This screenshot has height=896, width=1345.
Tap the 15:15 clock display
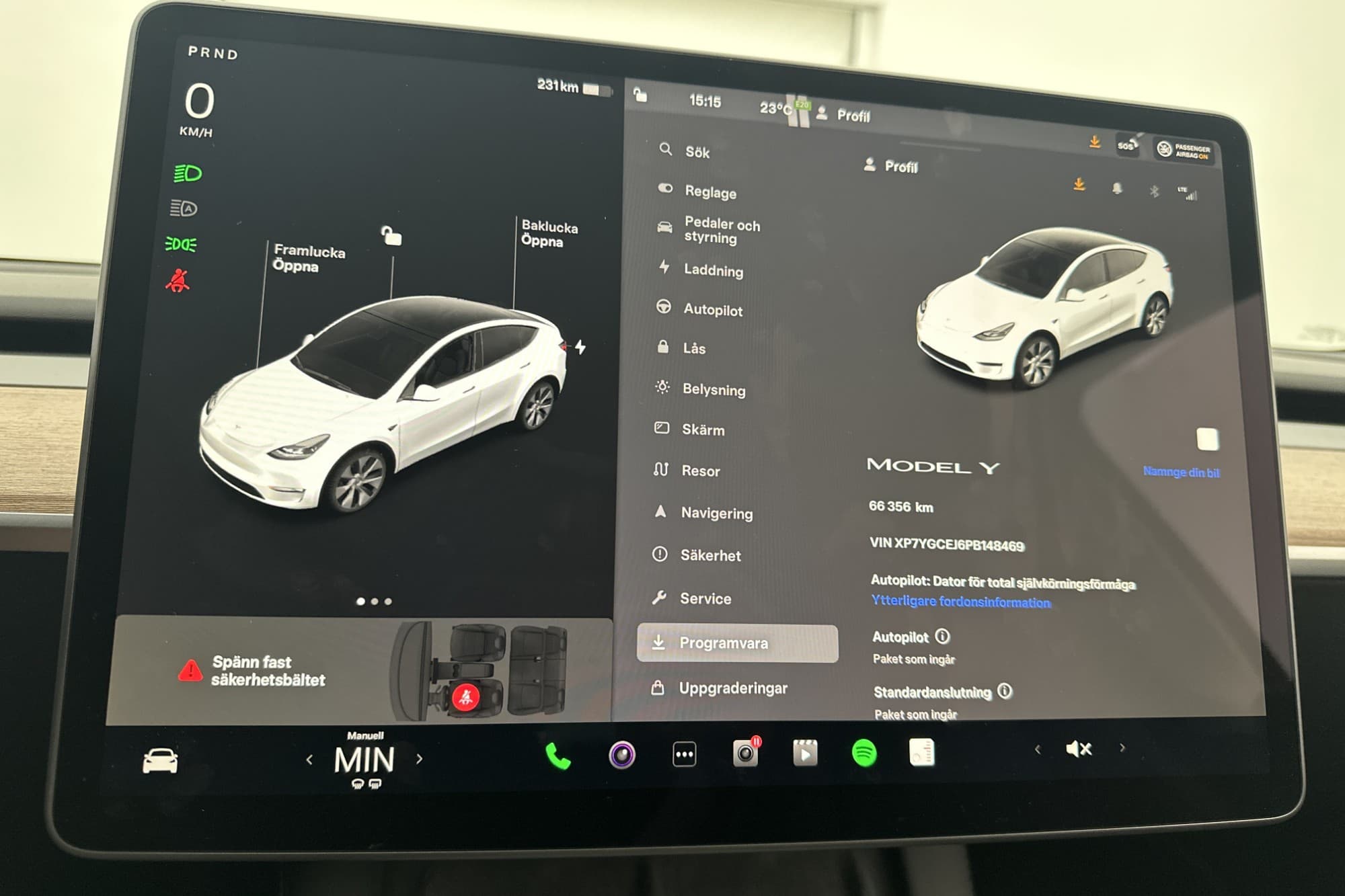(705, 101)
